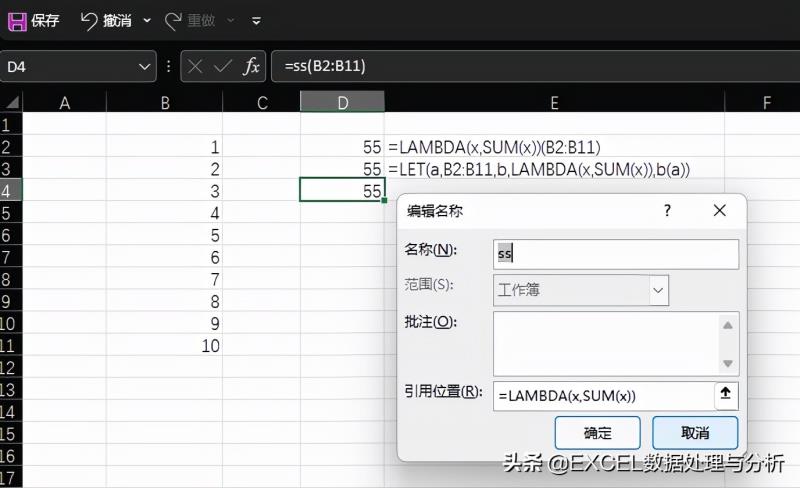Image resolution: width=800 pixels, height=488 pixels.
Task: Select row 2 header
Action: click(10, 147)
